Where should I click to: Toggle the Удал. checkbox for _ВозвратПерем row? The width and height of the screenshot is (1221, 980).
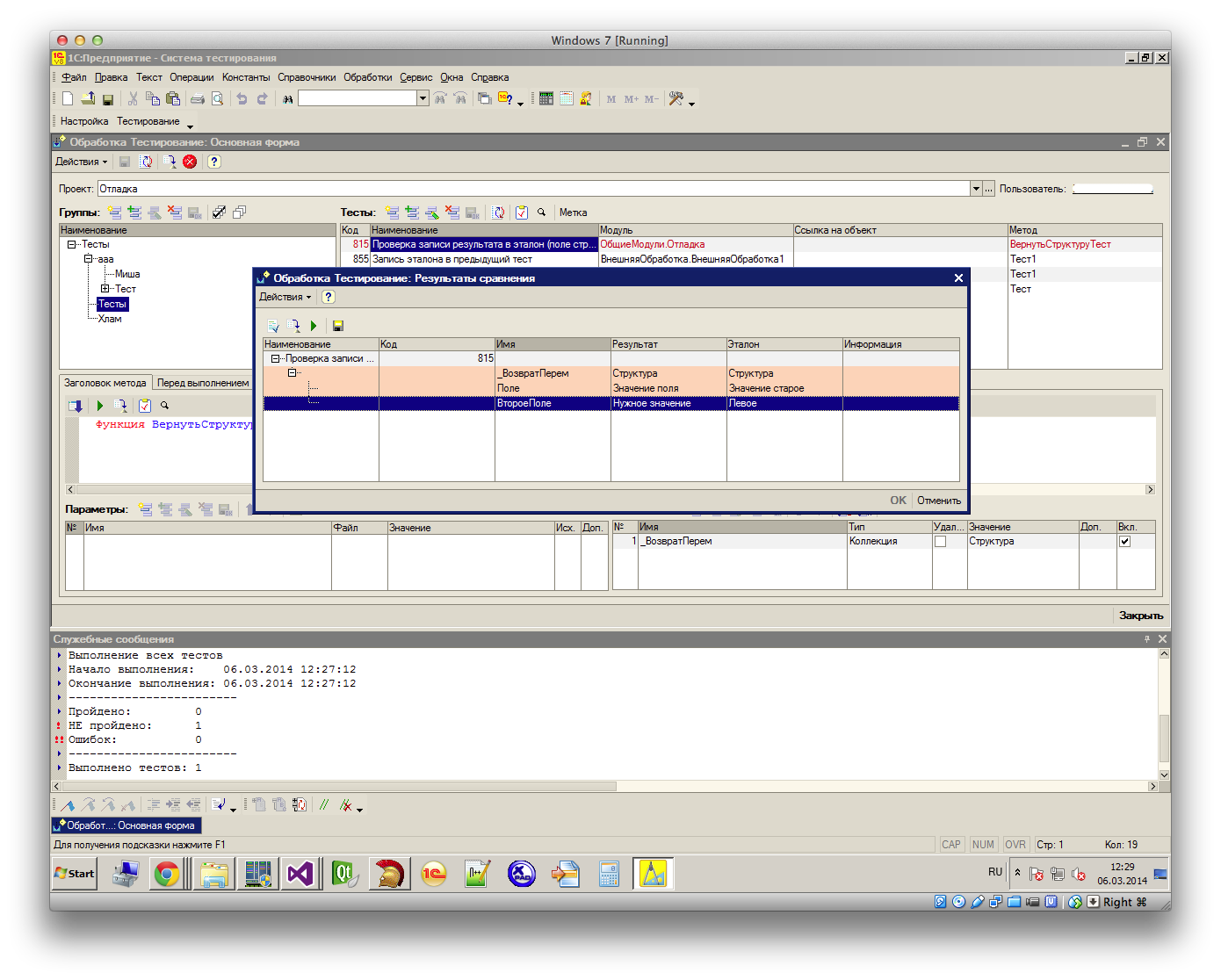940,542
